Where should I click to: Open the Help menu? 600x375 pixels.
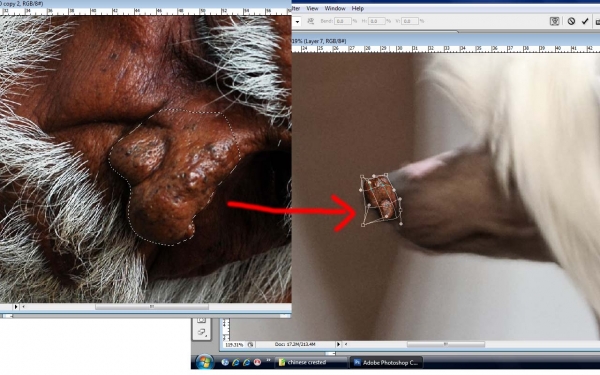coord(357,8)
